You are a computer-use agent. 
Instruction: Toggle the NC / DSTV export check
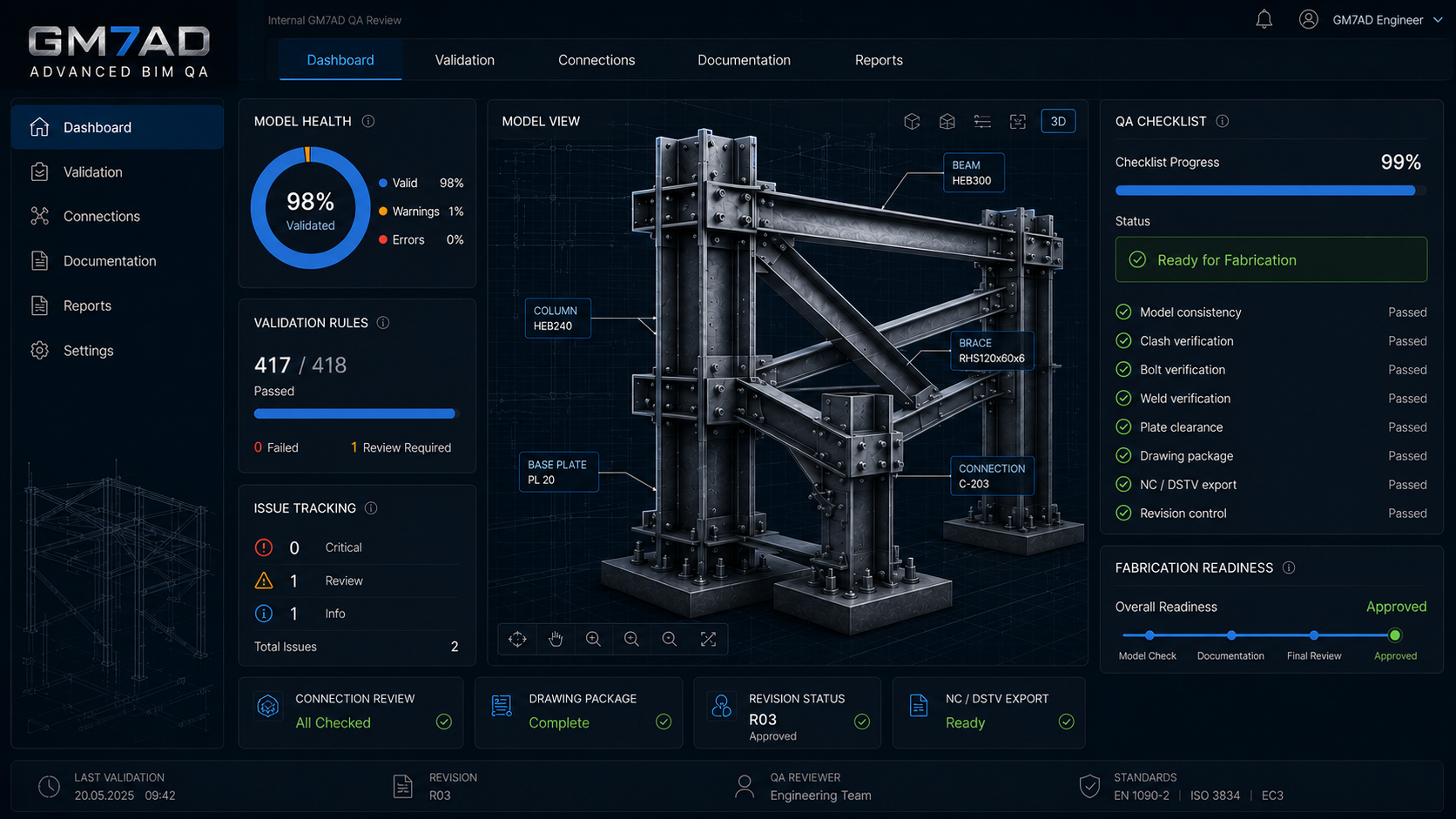point(1123,484)
